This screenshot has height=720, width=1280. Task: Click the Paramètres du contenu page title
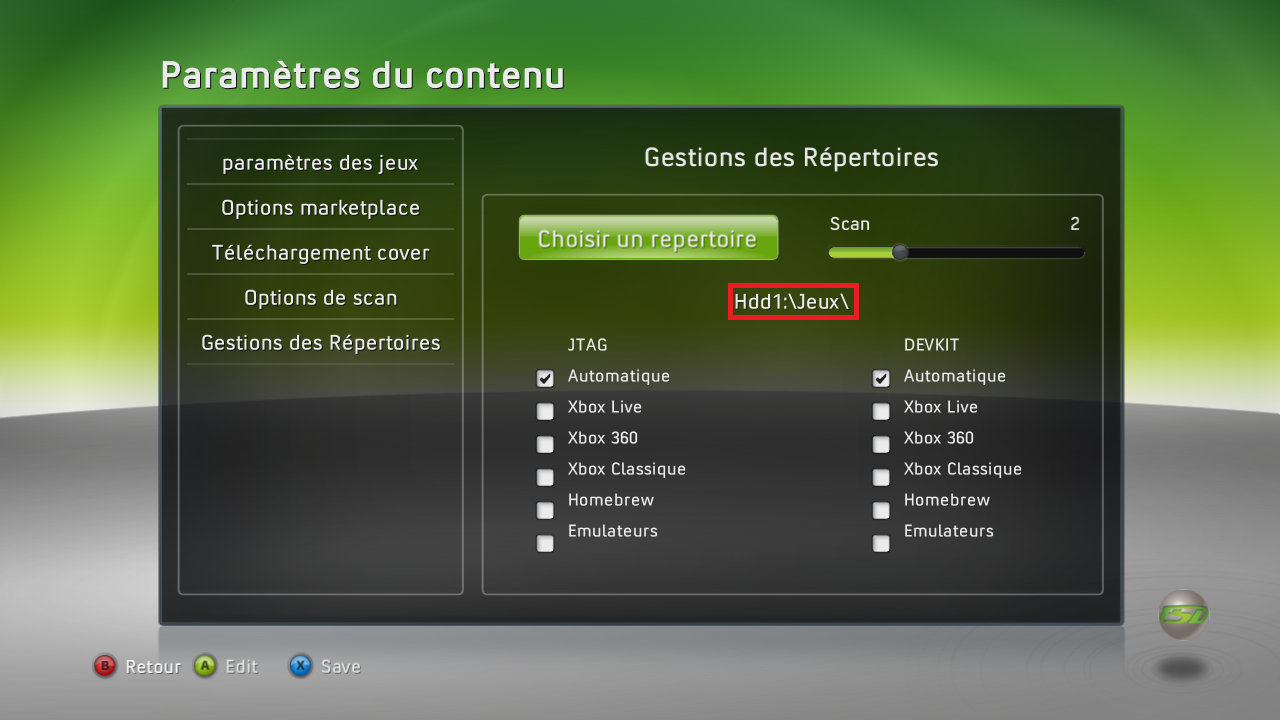(x=362, y=75)
